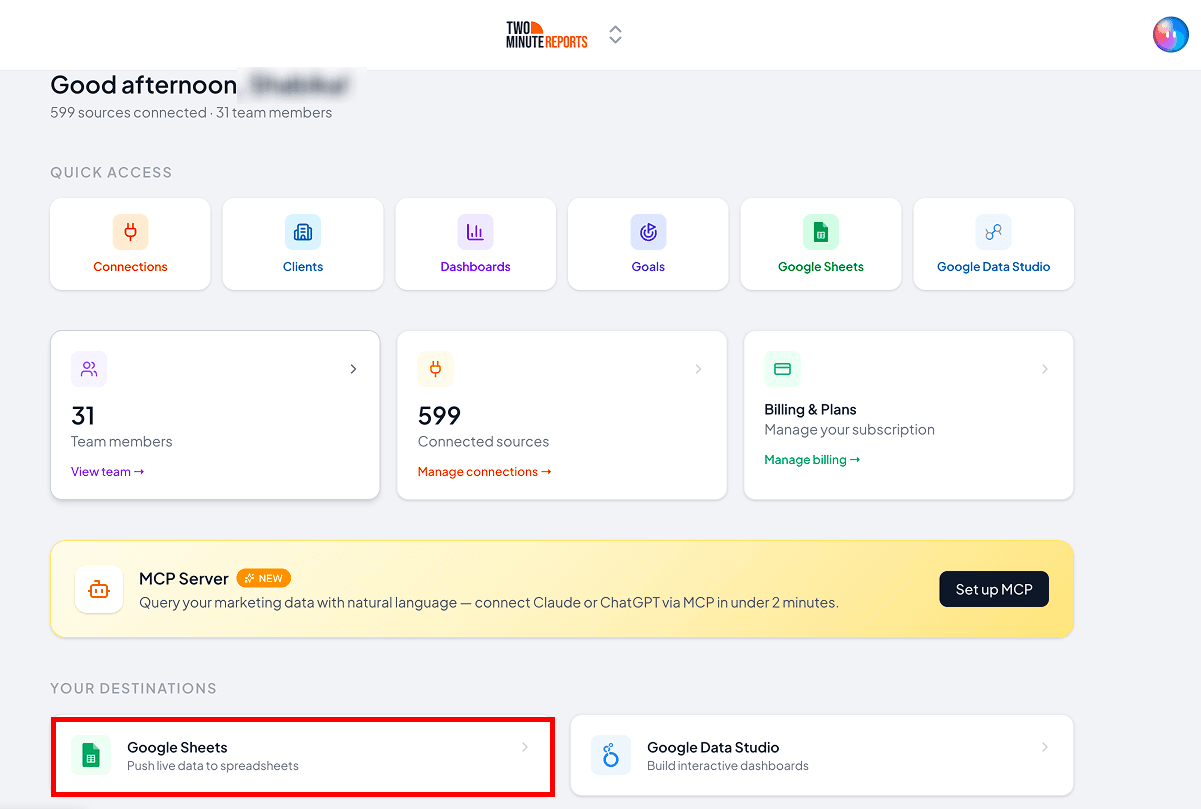Click the Dashboards bar chart icon
The image size is (1201, 809).
click(476, 232)
